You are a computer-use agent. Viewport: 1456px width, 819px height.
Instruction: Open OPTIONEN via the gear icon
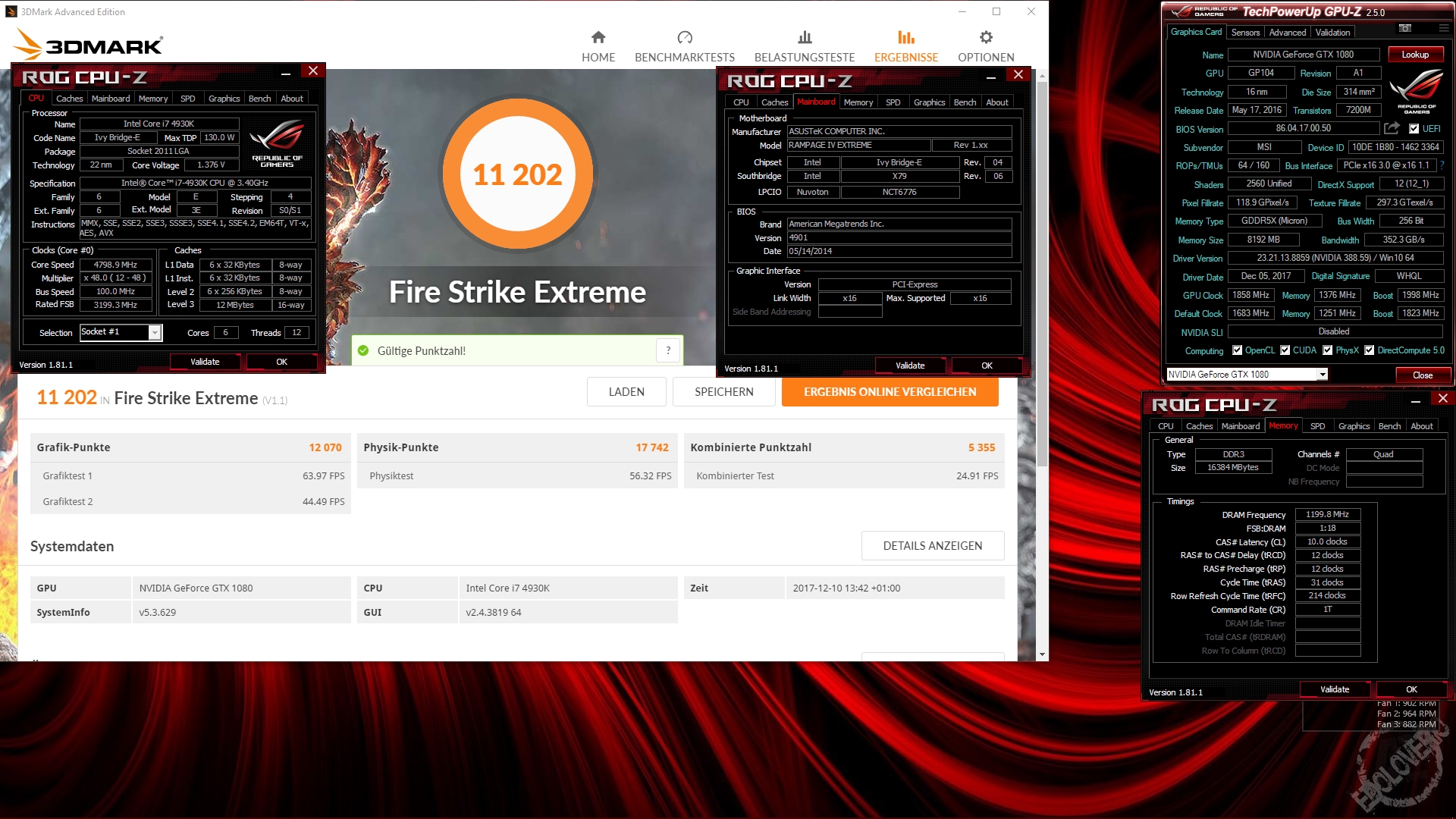(x=986, y=37)
